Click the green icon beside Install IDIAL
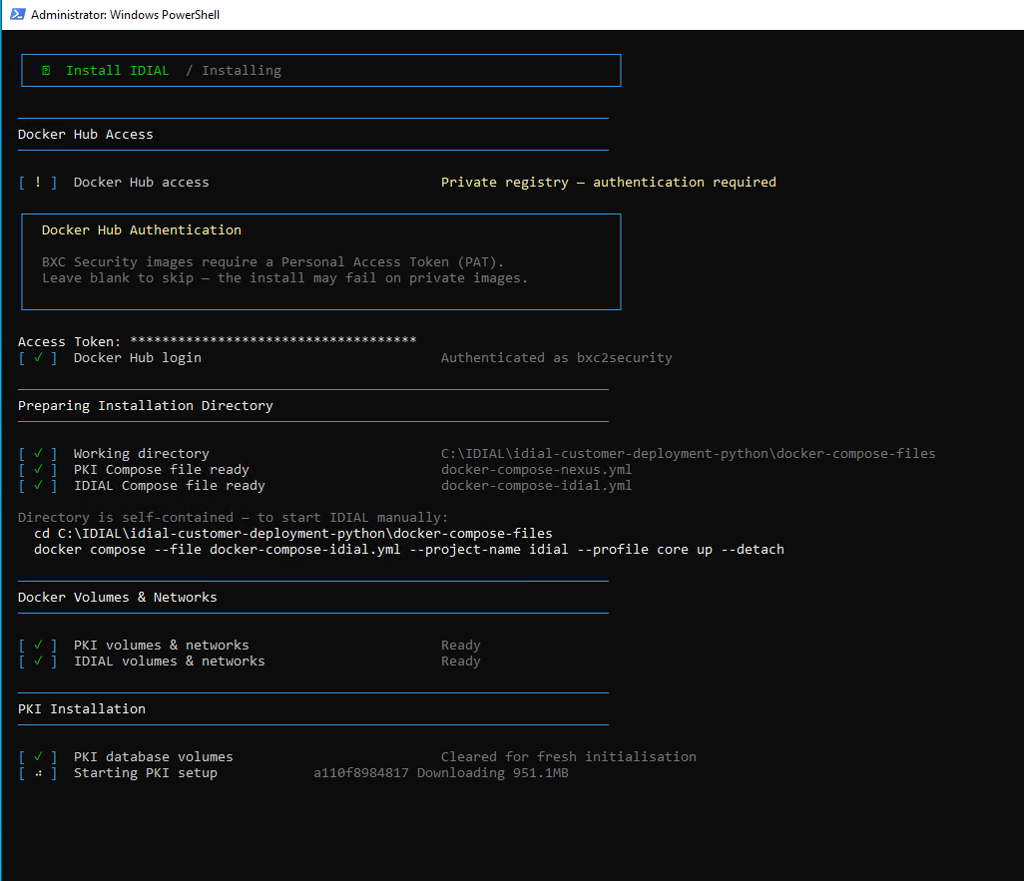The image size is (1024, 881). point(46,71)
